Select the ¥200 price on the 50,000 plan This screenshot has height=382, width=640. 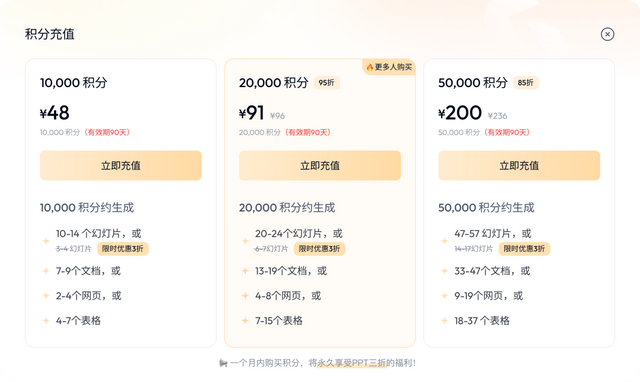click(460, 113)
